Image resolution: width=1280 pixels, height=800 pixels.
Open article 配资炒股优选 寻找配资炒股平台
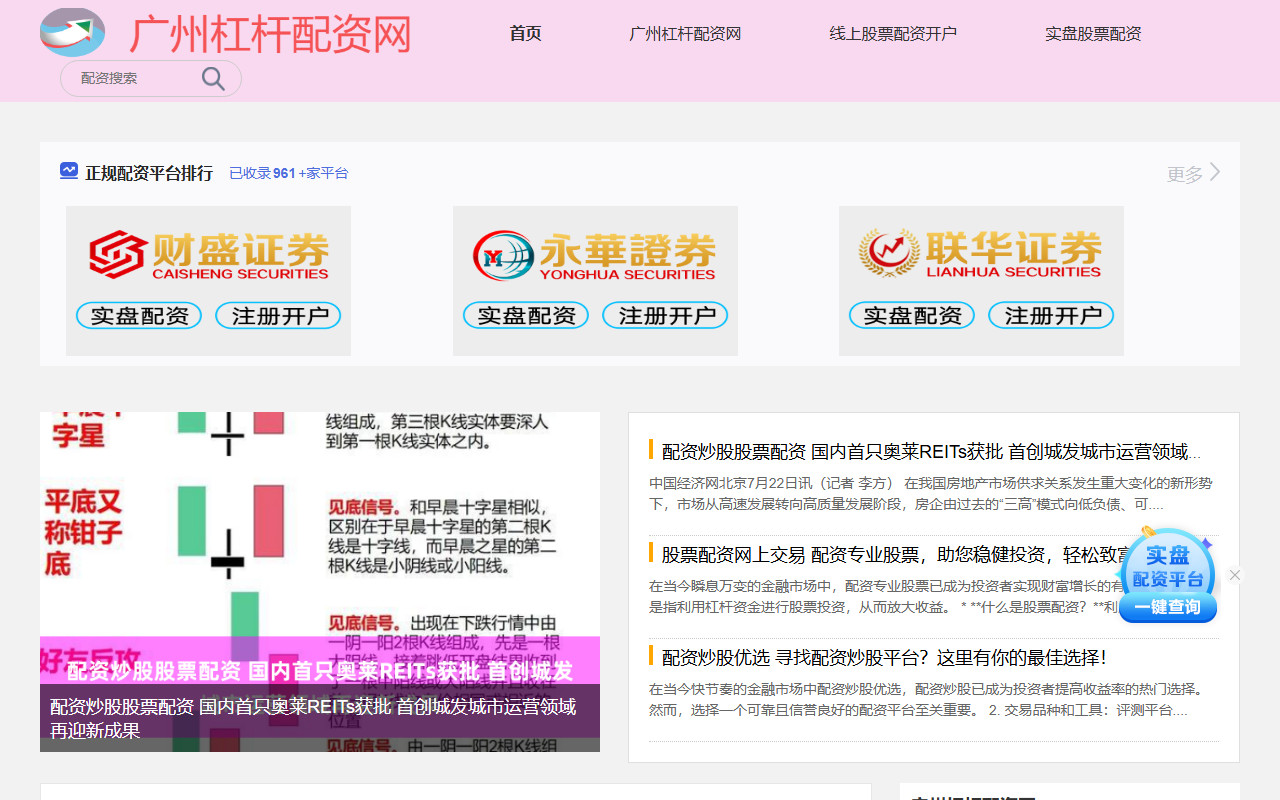coord(884,657)
